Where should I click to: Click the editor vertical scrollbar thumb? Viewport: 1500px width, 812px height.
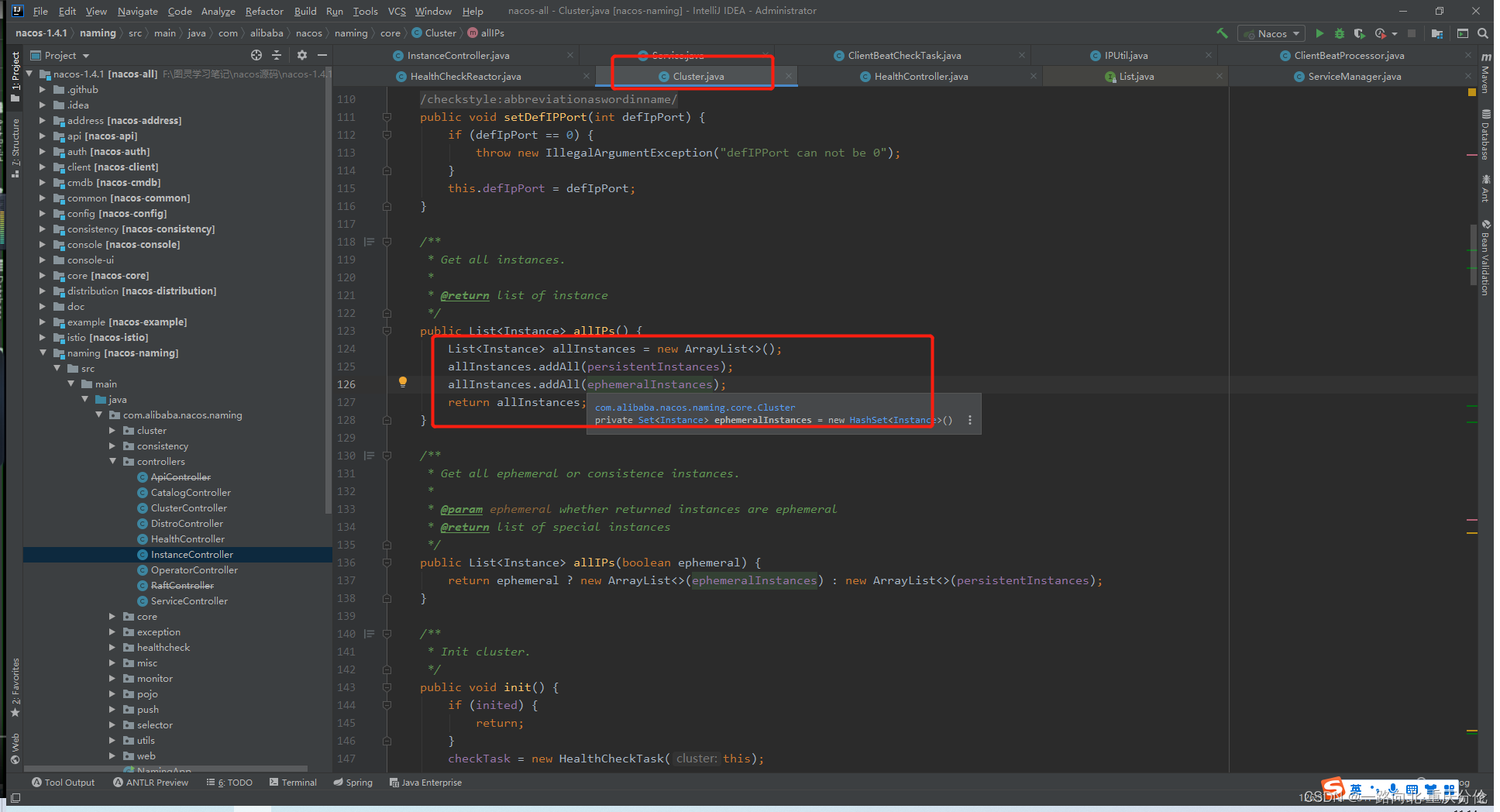click(1473, 256)
